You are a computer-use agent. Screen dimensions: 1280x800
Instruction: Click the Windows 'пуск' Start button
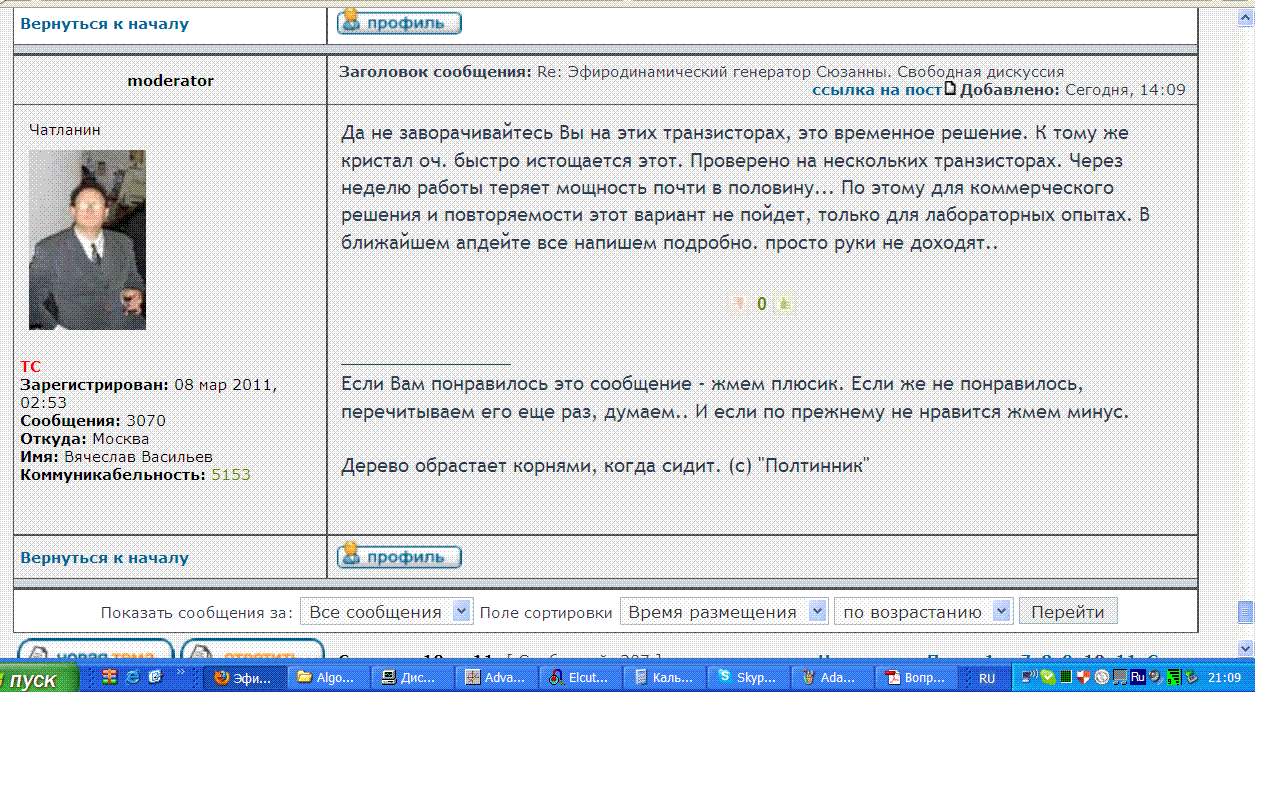pos(40,680)
